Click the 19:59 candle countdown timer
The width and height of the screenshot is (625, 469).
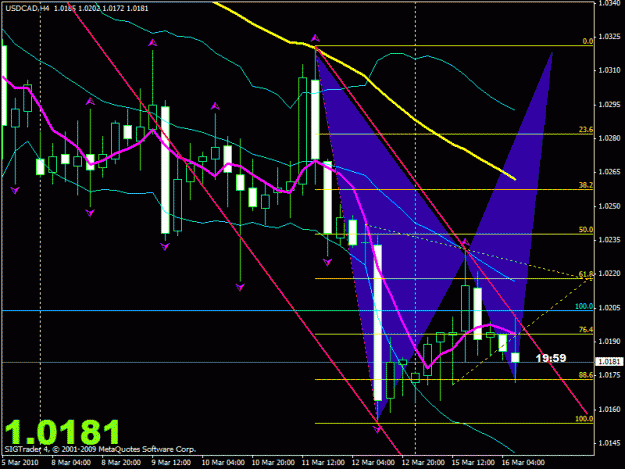click(551, 358)
